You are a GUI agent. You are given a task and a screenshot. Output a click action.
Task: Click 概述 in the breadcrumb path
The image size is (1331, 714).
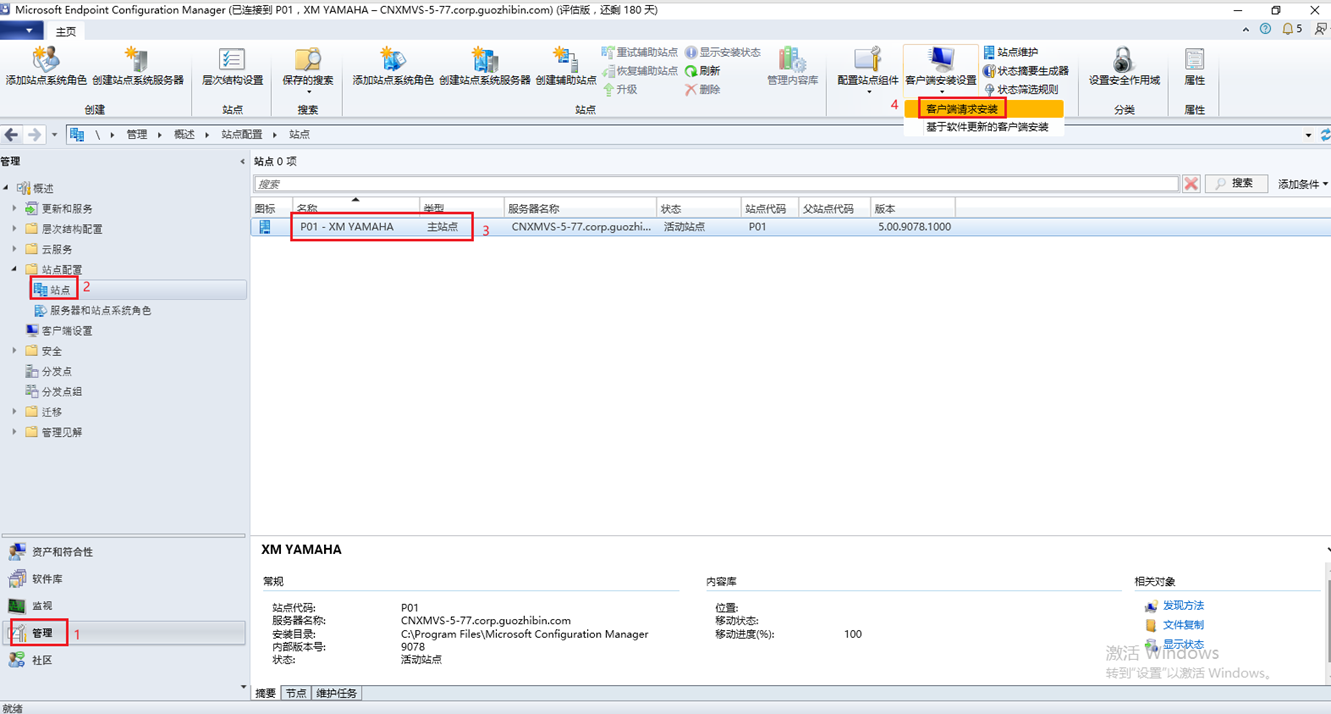[x=184, y=134]
